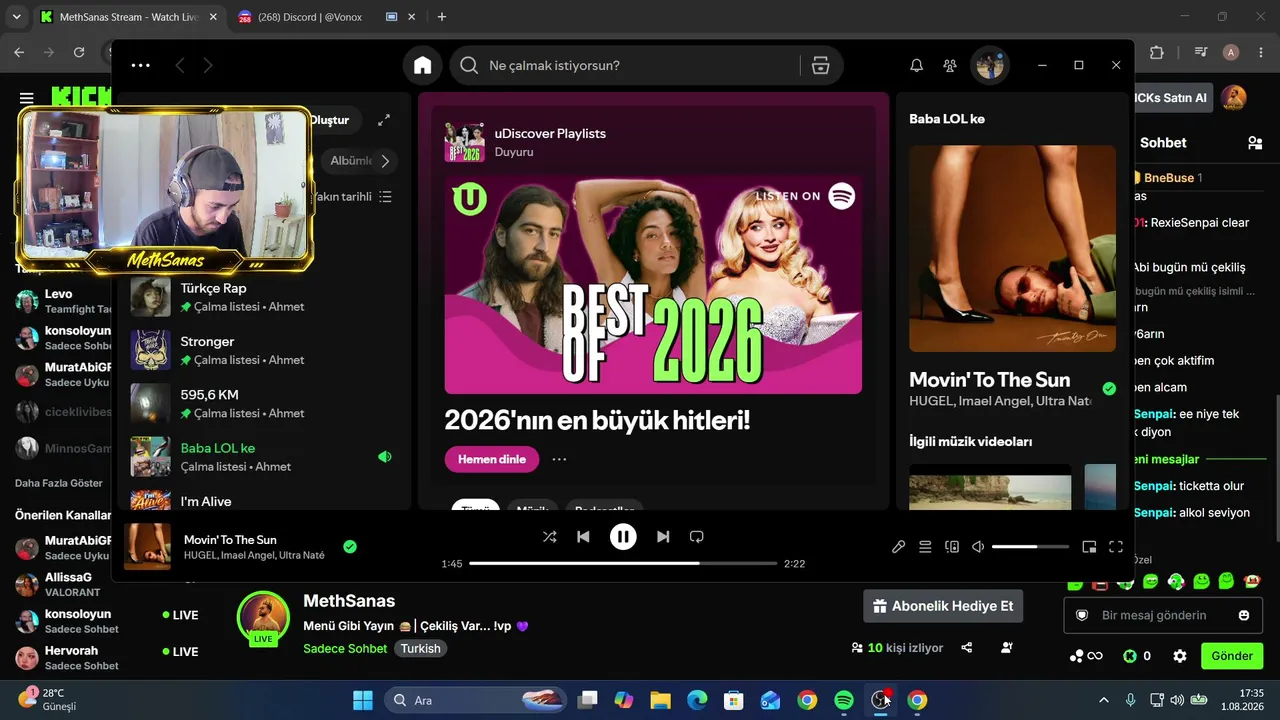Open the Spotify profile avatar menu
Image resolution: width=1280 pixels, height=720 pixels.
point(990,65)
